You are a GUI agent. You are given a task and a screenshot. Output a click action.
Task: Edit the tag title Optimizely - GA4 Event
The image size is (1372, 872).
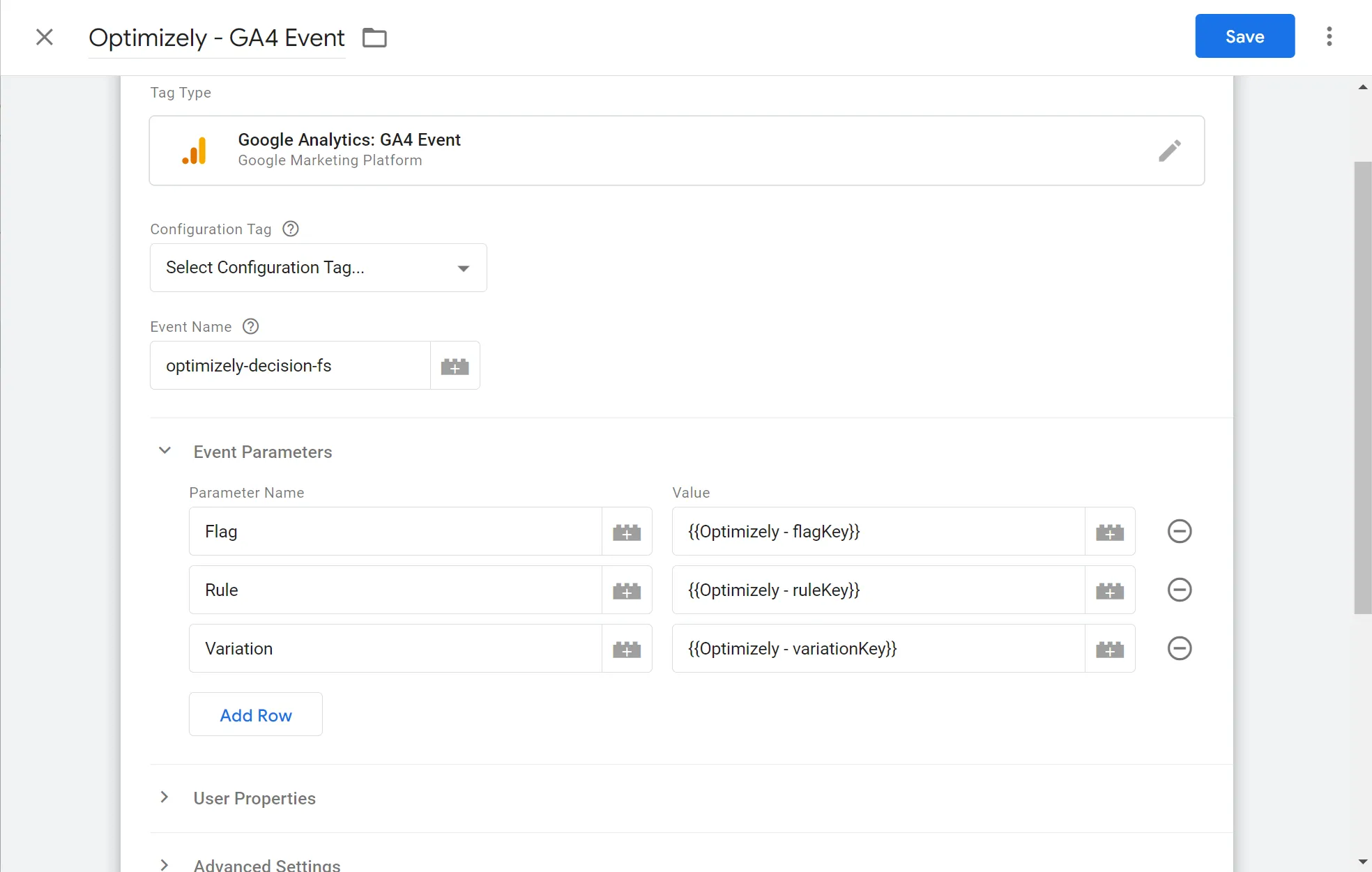(x=217, y=38)
